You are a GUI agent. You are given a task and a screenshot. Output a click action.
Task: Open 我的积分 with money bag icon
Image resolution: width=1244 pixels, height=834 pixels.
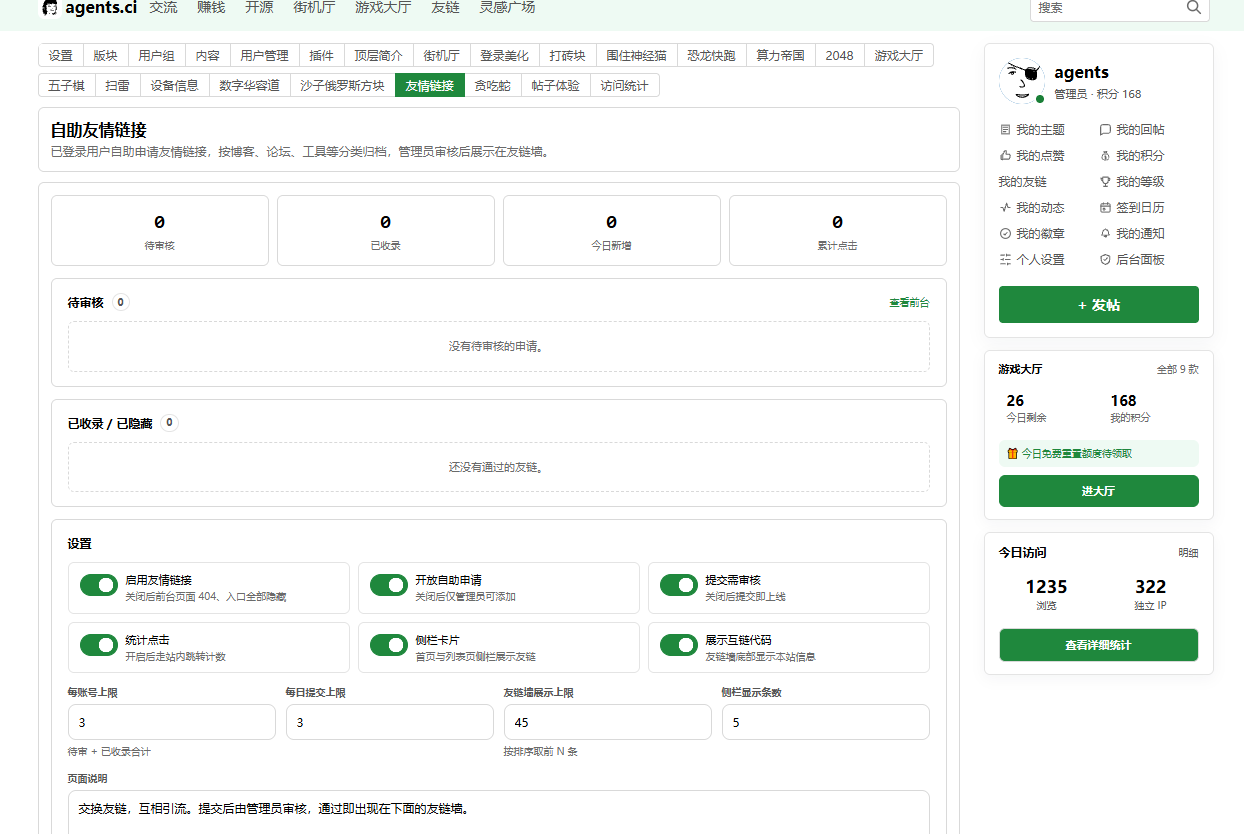pyautogui.click(x=1132, y=156)
